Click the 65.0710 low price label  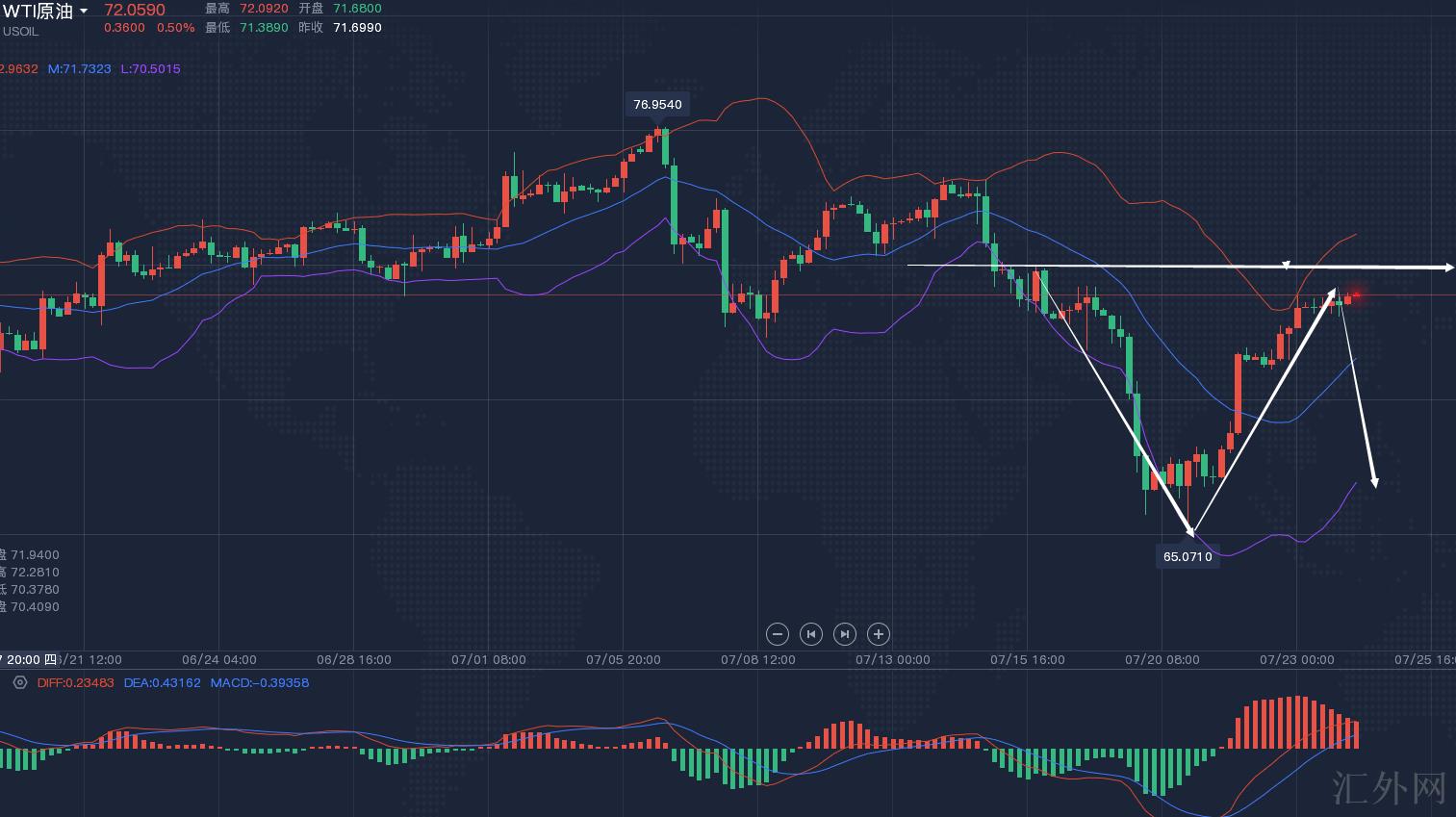click(x=1188, y=556)
